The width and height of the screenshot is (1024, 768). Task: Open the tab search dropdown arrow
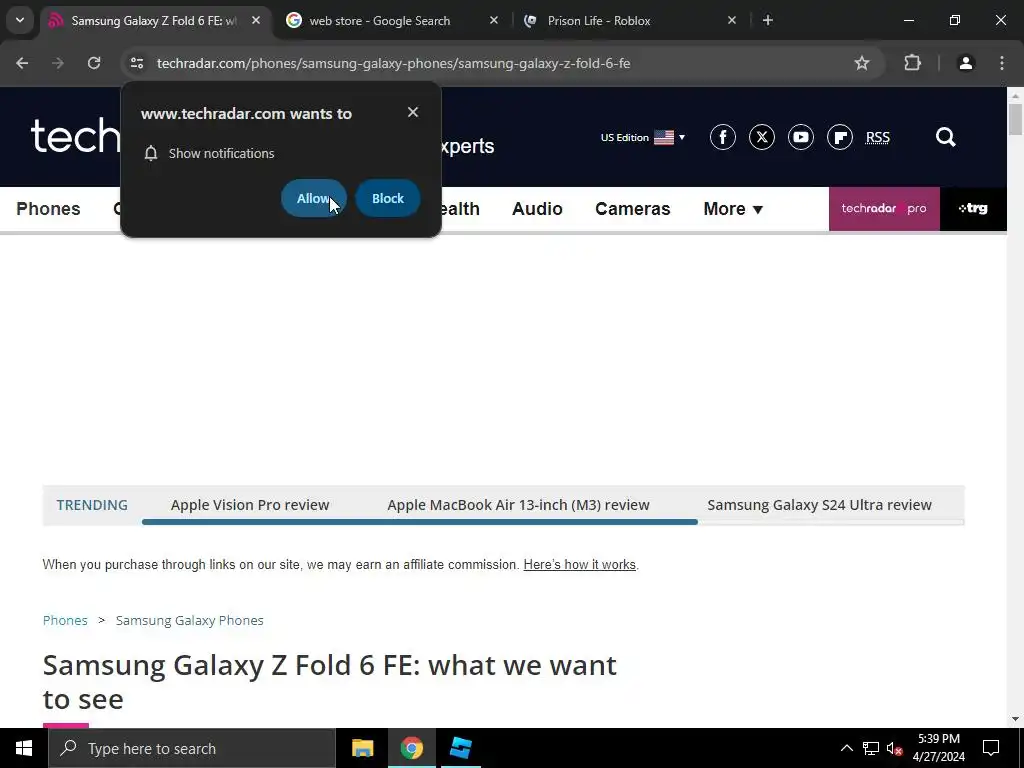pos(20,20)
